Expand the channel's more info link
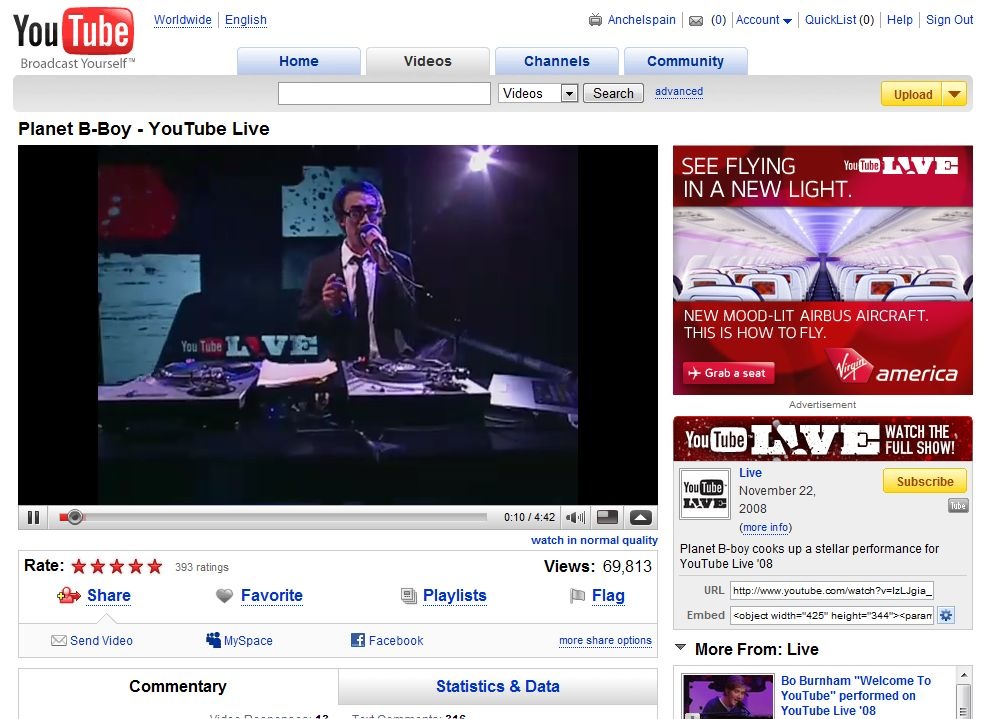996x719 pixels. pyautogui.click(x=765, y=527)
